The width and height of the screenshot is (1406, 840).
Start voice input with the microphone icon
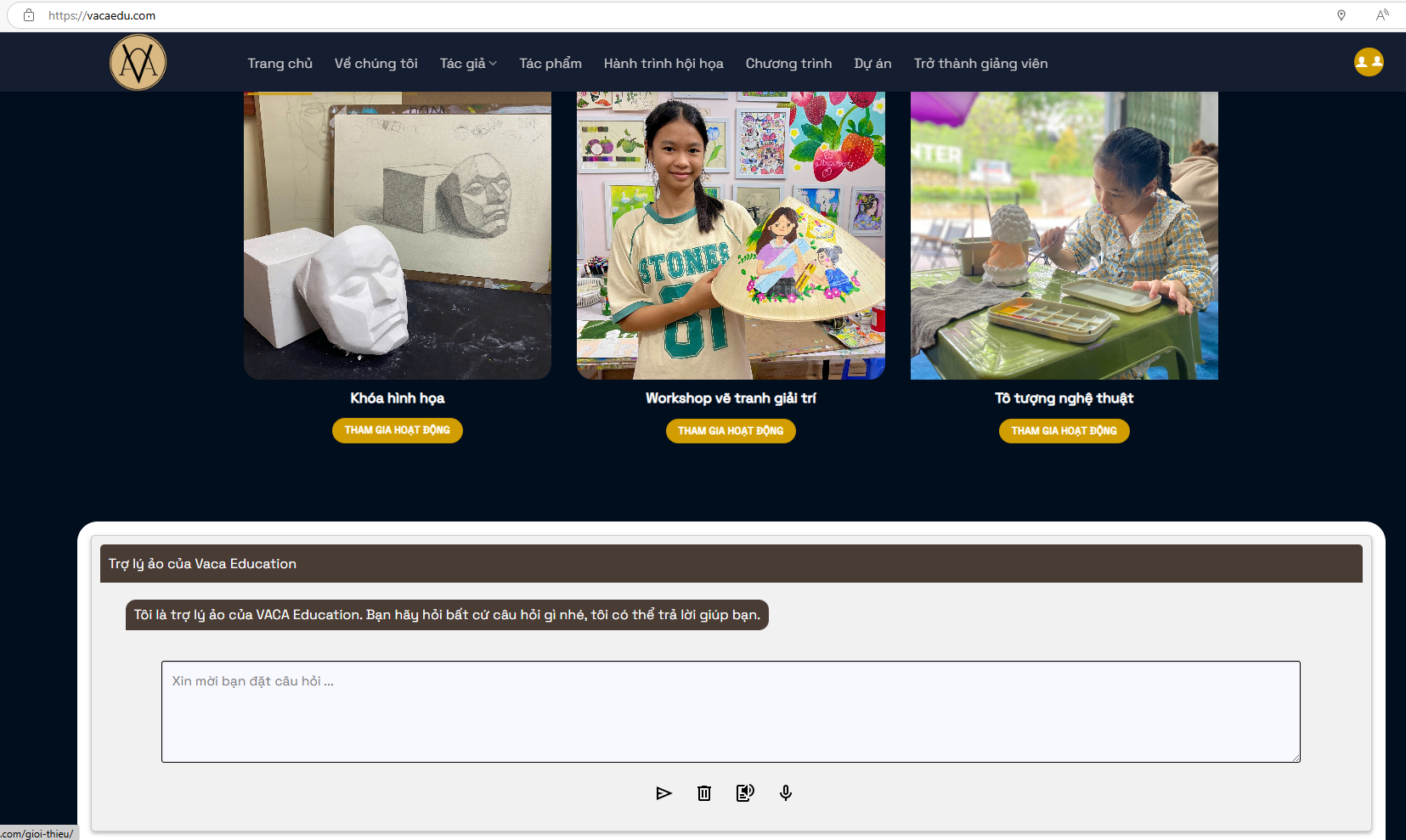[786, 793]
